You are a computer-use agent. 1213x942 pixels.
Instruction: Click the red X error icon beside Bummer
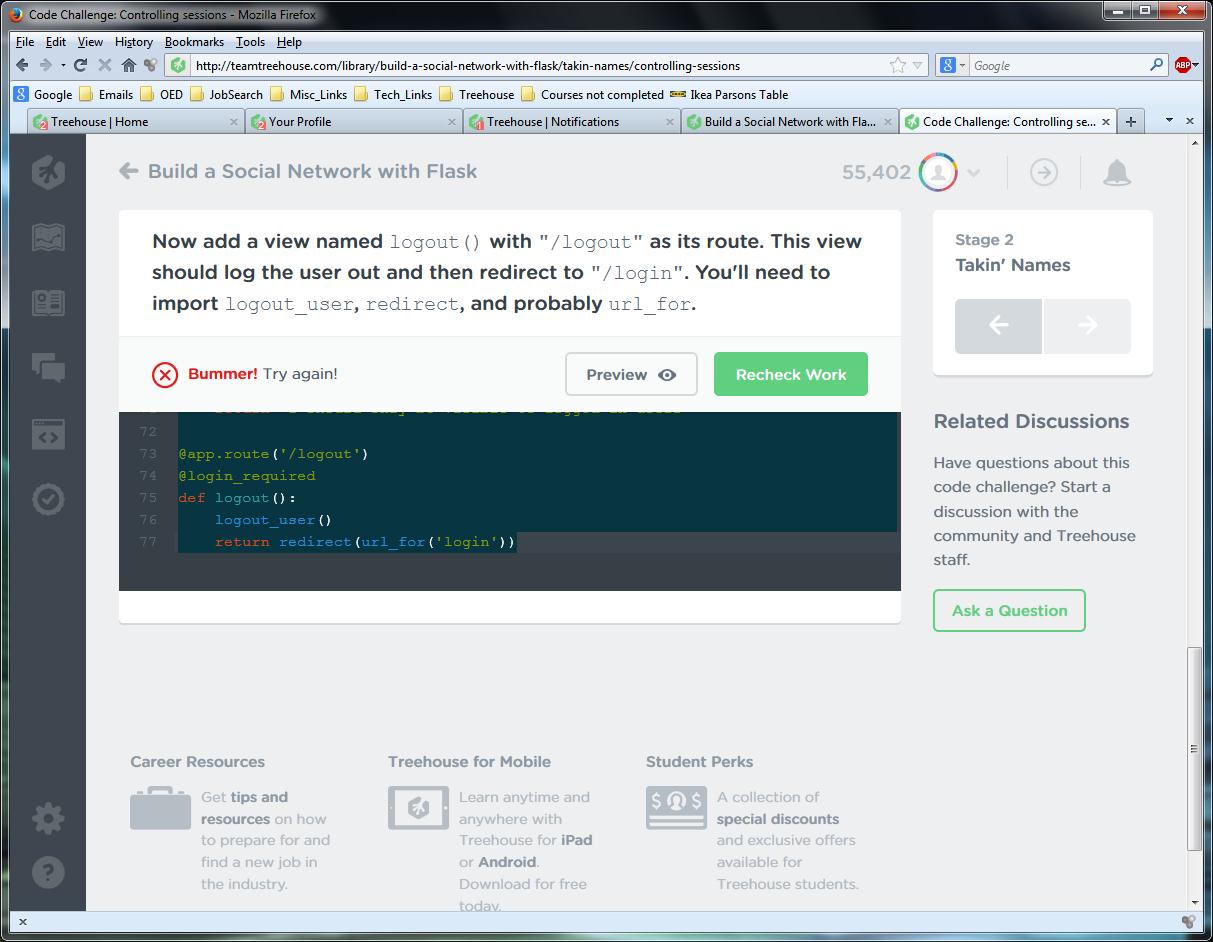click(165, 374)
